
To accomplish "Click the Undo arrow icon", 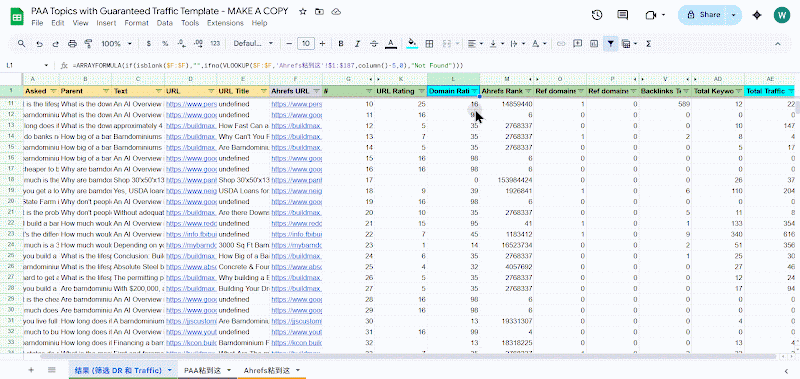I will (x=39, y=44).
